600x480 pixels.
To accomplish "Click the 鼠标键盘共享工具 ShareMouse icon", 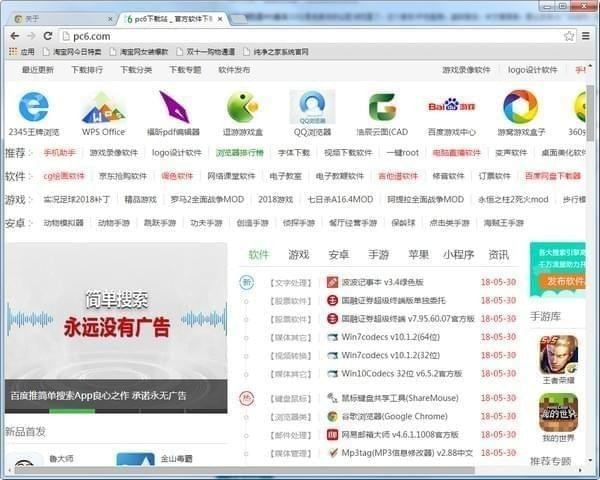I will pos(332,398).
